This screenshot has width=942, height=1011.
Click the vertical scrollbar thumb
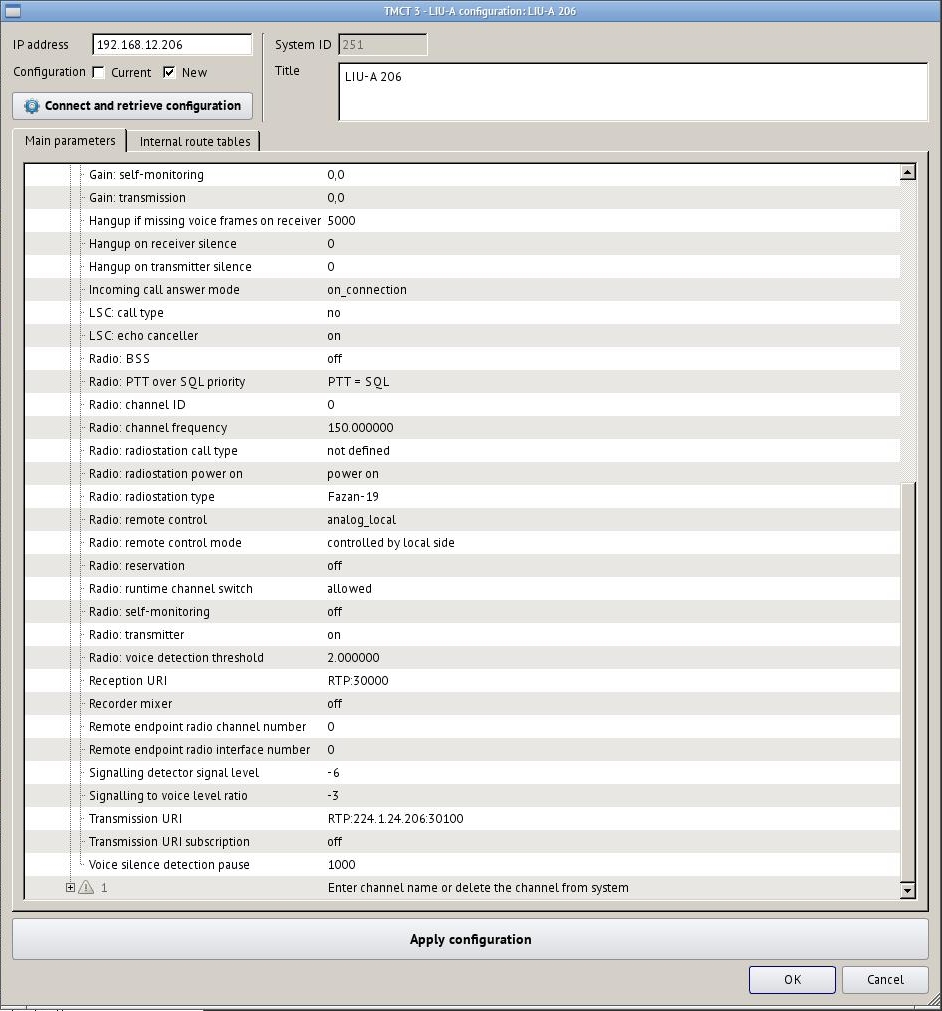(x=908, y=682)
